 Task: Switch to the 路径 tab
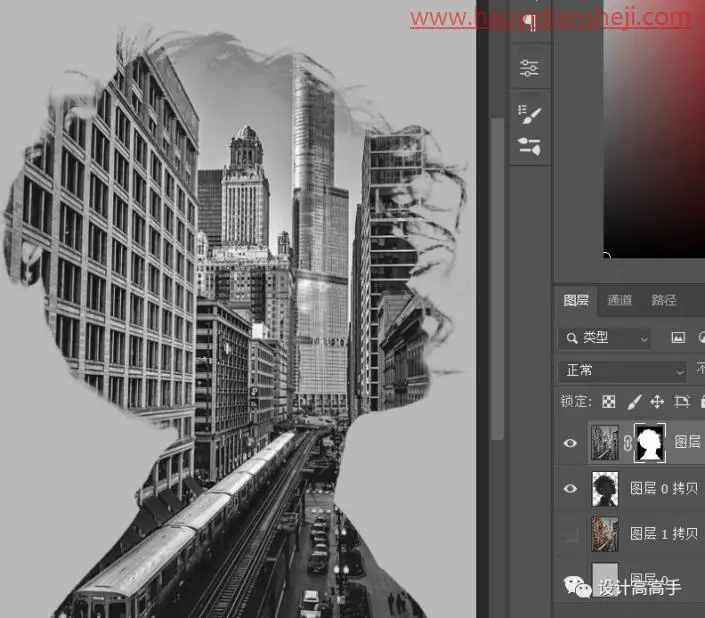[x=663, y=300]
